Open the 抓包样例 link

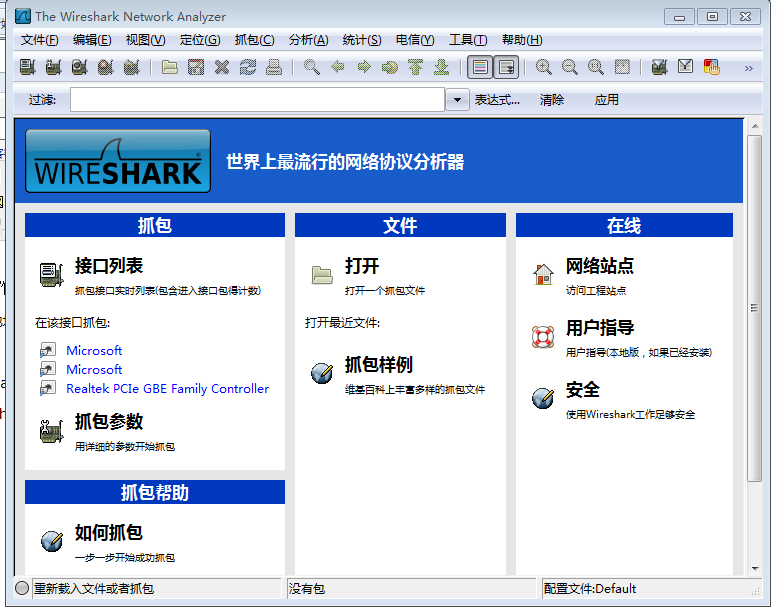(x=379, y=365)
